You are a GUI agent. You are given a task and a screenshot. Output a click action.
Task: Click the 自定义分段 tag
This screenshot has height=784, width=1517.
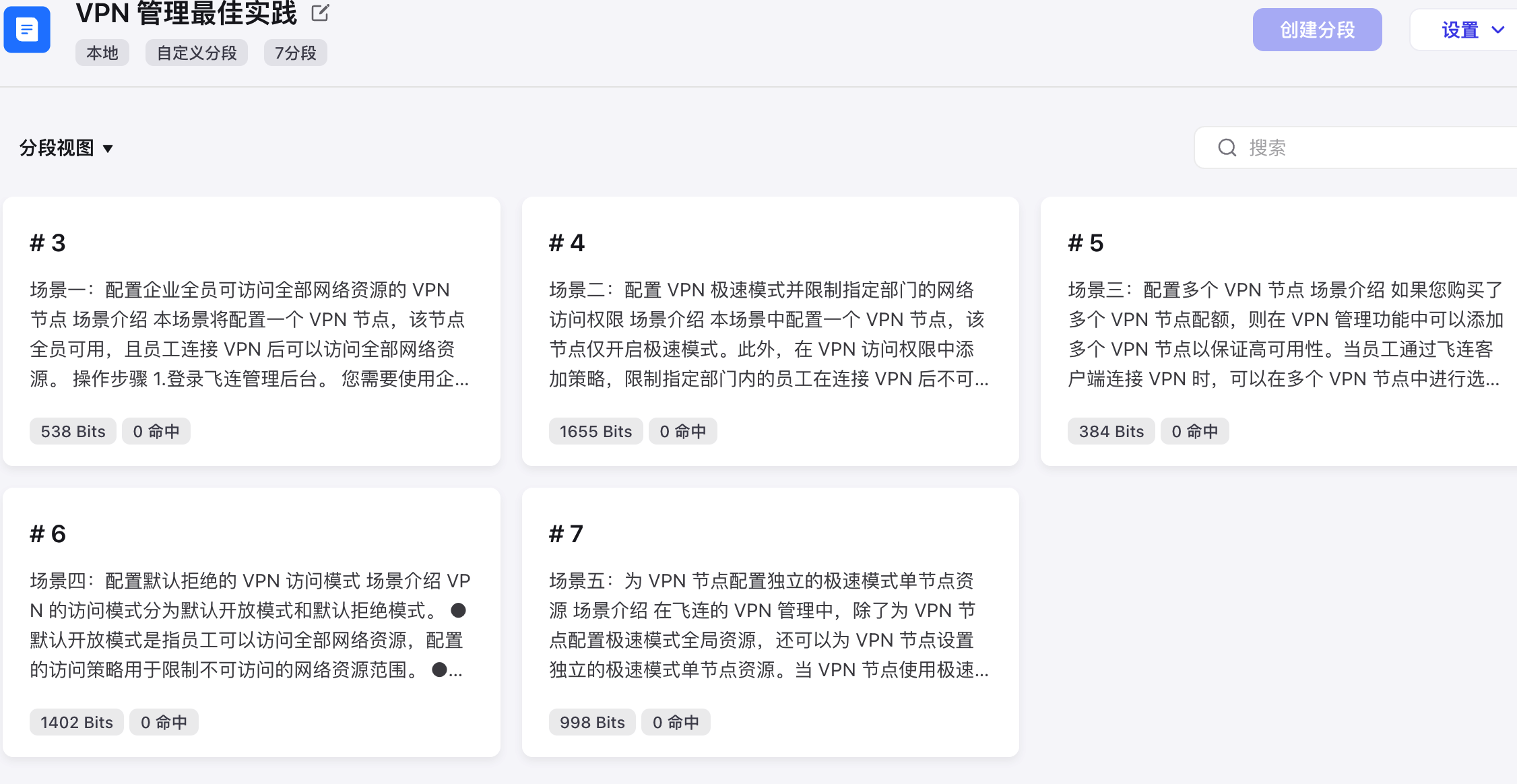pyautogui.click(x=197, y=53)
